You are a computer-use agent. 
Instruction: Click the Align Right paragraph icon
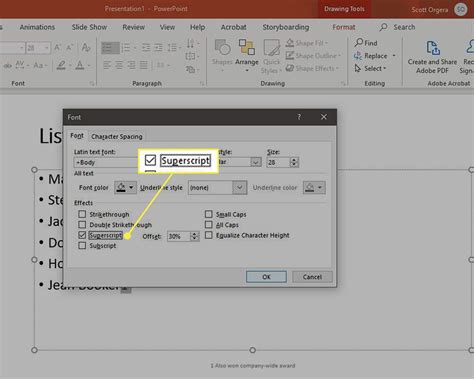[x=131, y=65]
